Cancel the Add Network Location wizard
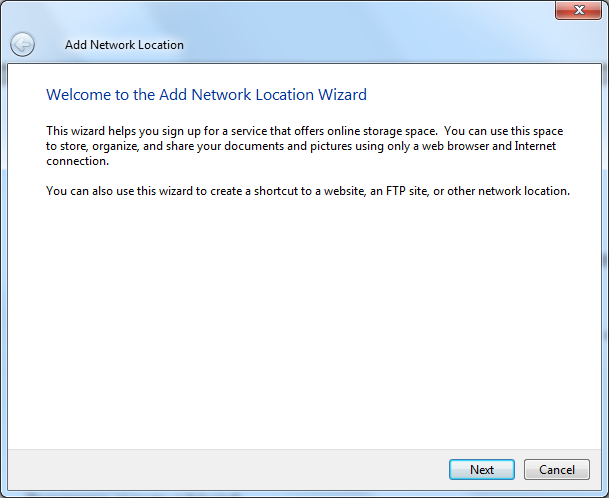Screen dimensions: 609x498 557,470
